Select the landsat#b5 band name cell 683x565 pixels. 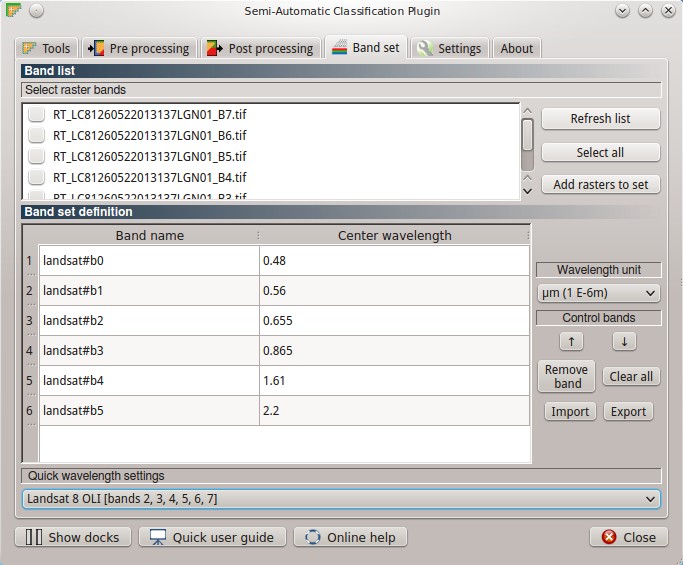[x=149, y=411]
